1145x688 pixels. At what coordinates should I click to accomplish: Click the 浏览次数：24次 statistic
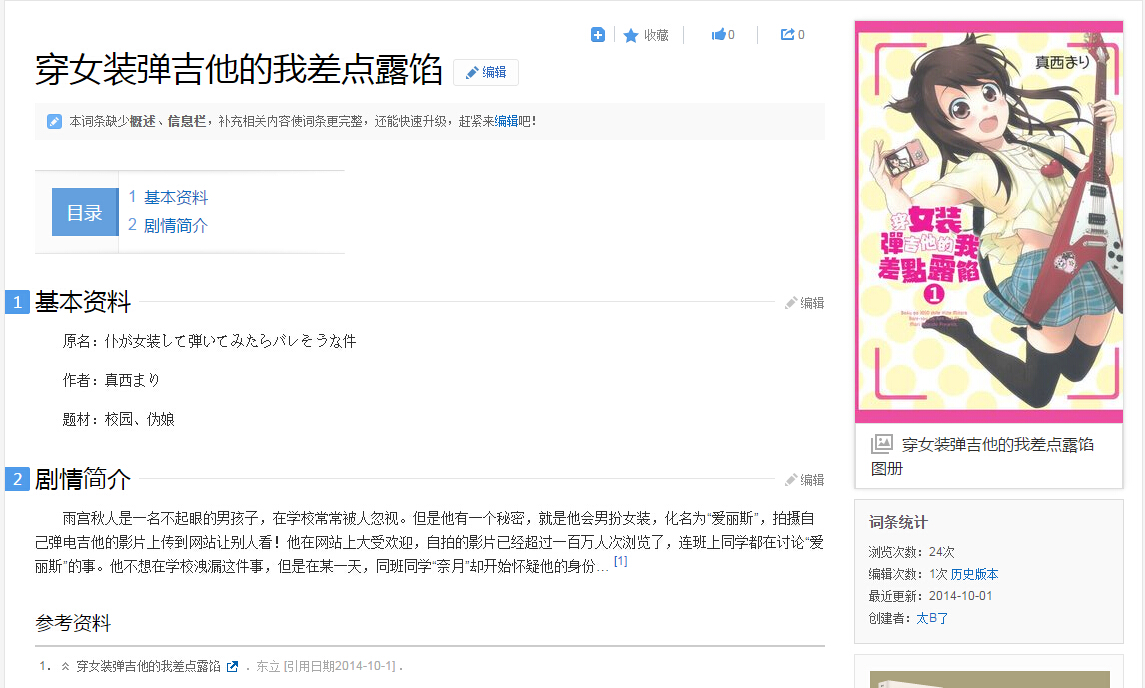tap(911, 552)
